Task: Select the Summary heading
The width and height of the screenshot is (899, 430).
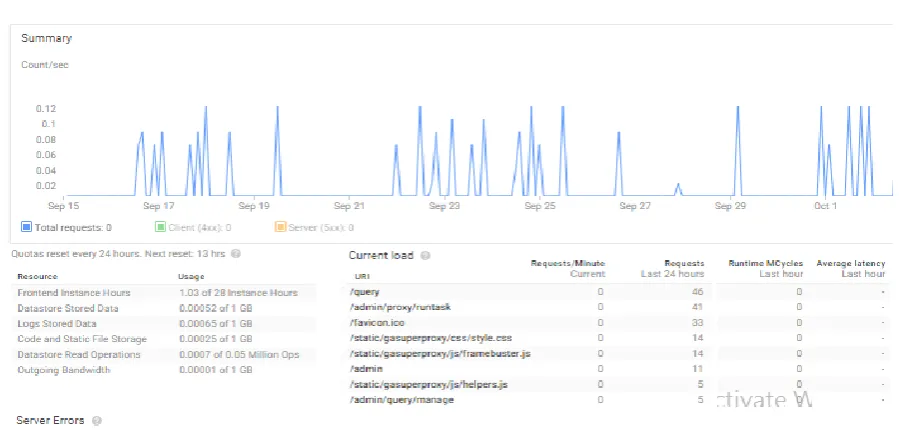Action: 46,38
